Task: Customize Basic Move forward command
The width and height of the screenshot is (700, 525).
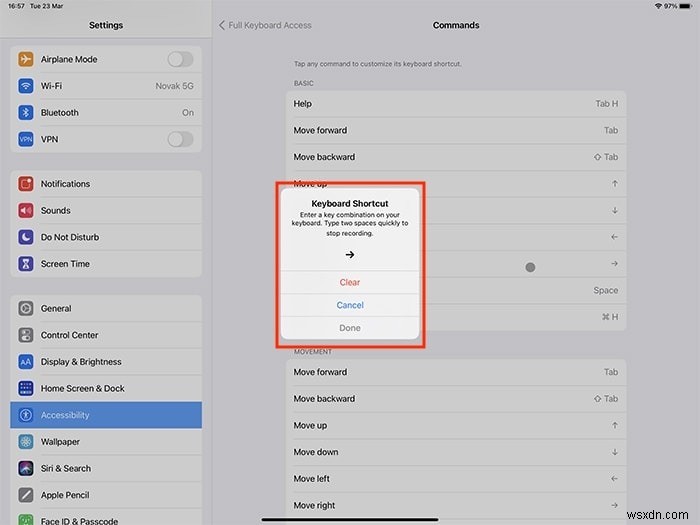Action: coord(456,130)
